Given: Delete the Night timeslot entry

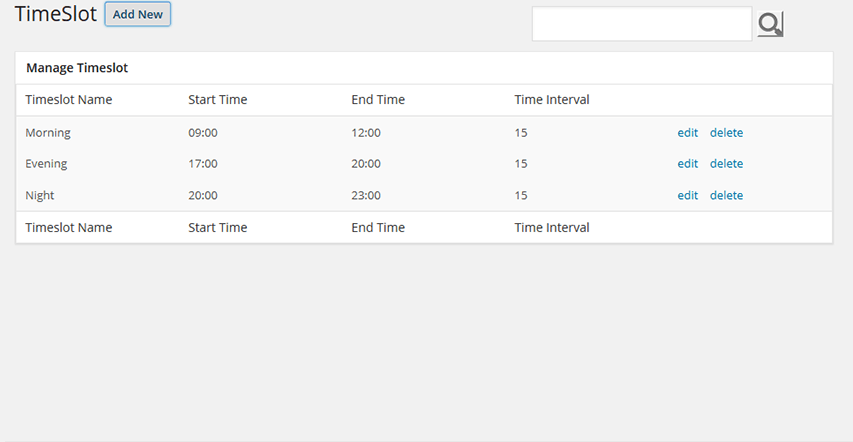Looking at the screenshot, I should 726,195.
